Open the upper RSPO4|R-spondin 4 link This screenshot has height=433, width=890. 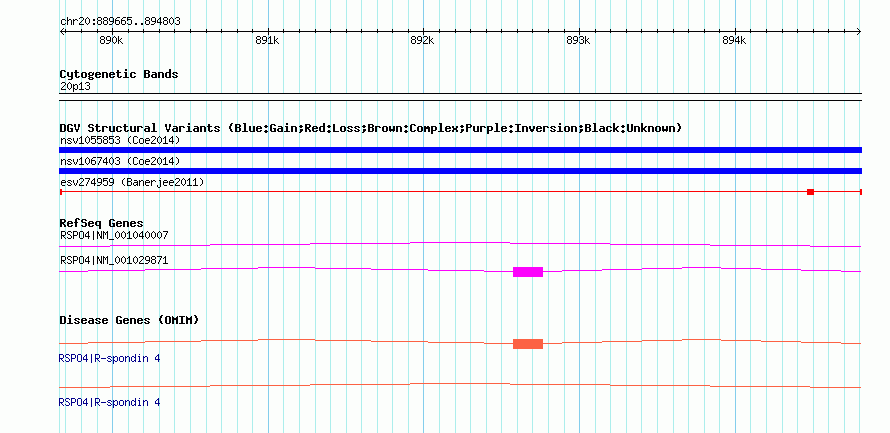(110, 359)
